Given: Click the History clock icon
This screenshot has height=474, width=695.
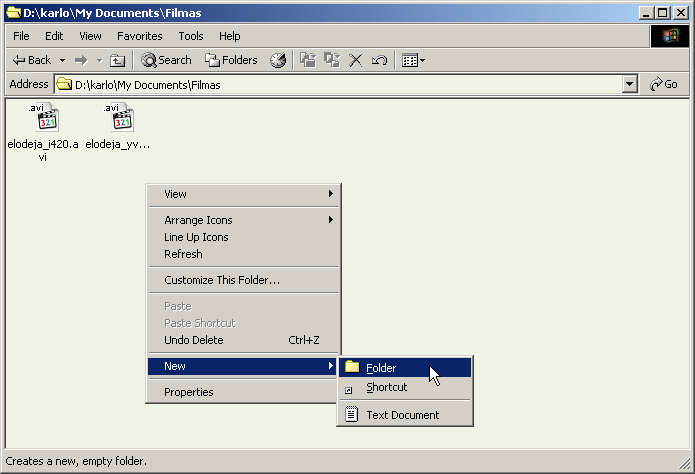Looking at the screenshot, I should point(278,60).
